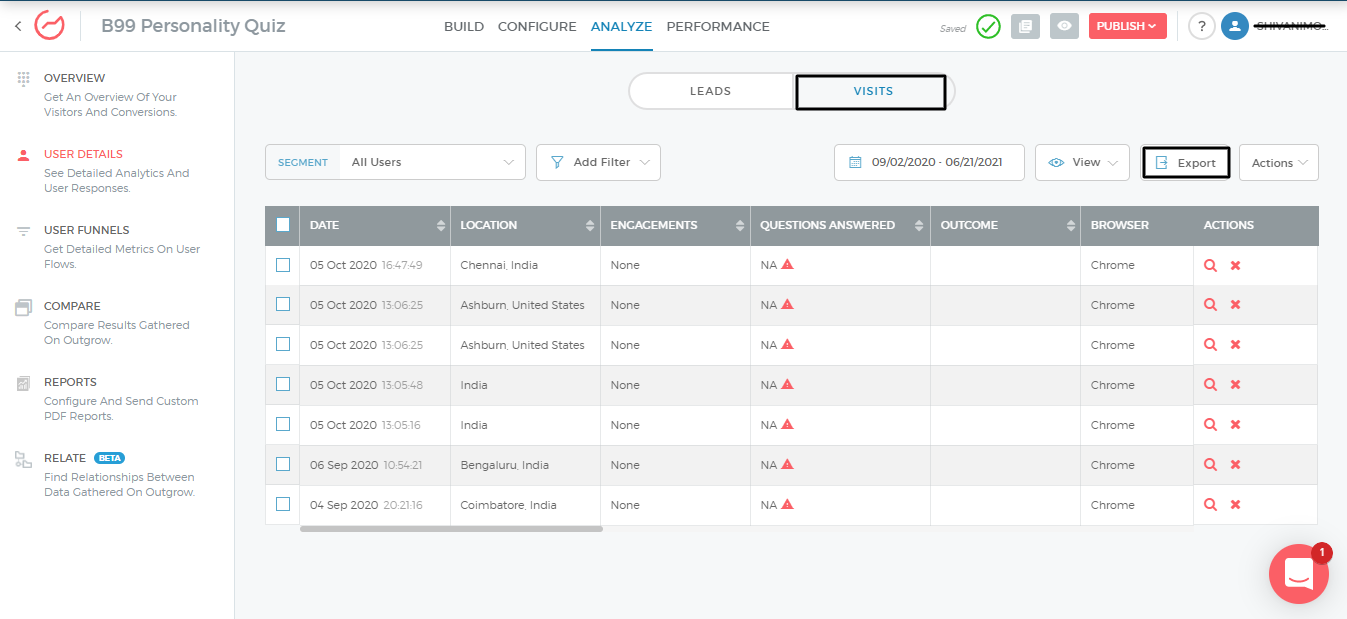The image size is (1347, 619).
Task: Open the templates document icon
Action: (1025, 27)
